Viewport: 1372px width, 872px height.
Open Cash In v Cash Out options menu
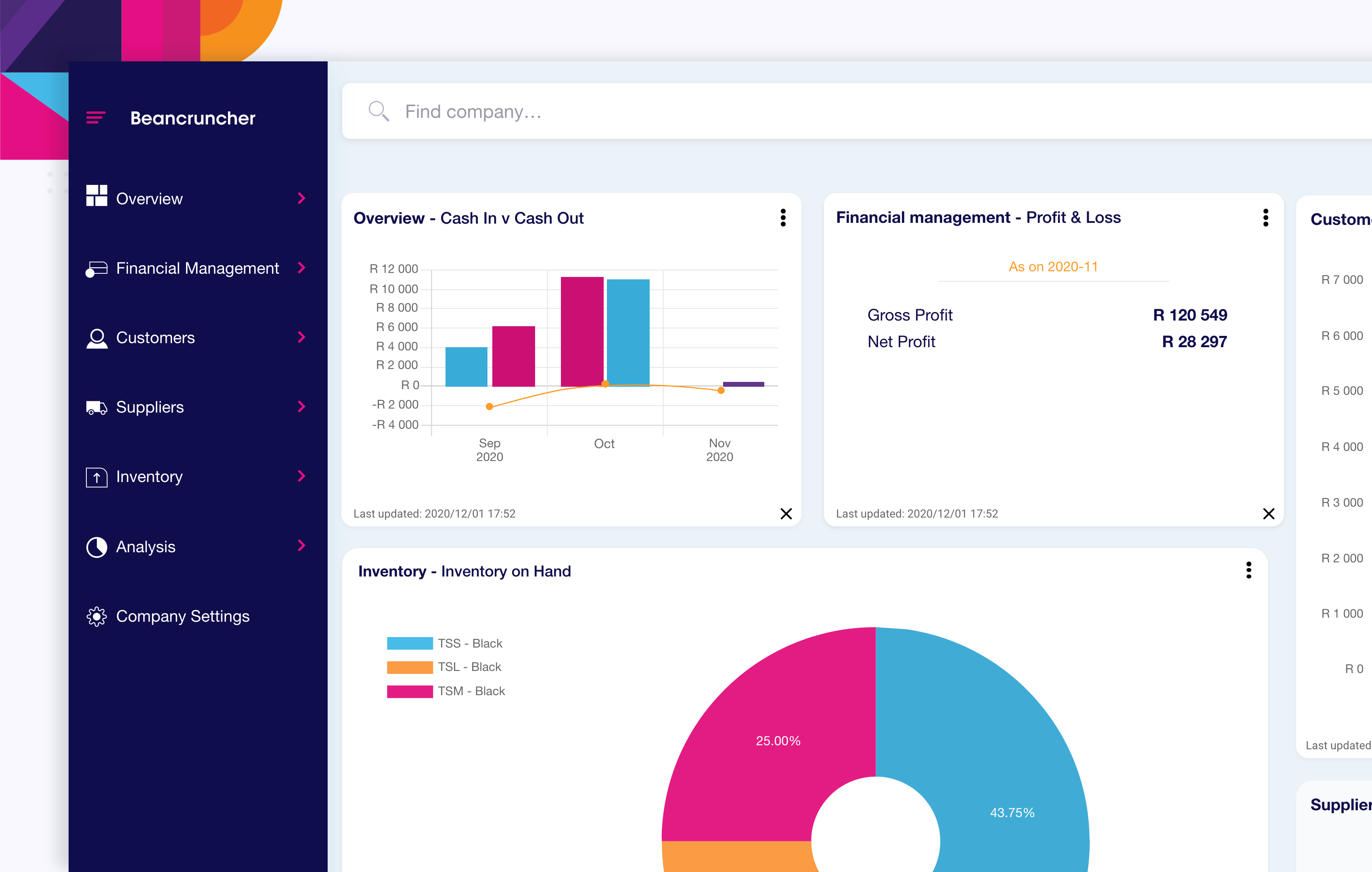pyautogui.click(x=783, y=218)
